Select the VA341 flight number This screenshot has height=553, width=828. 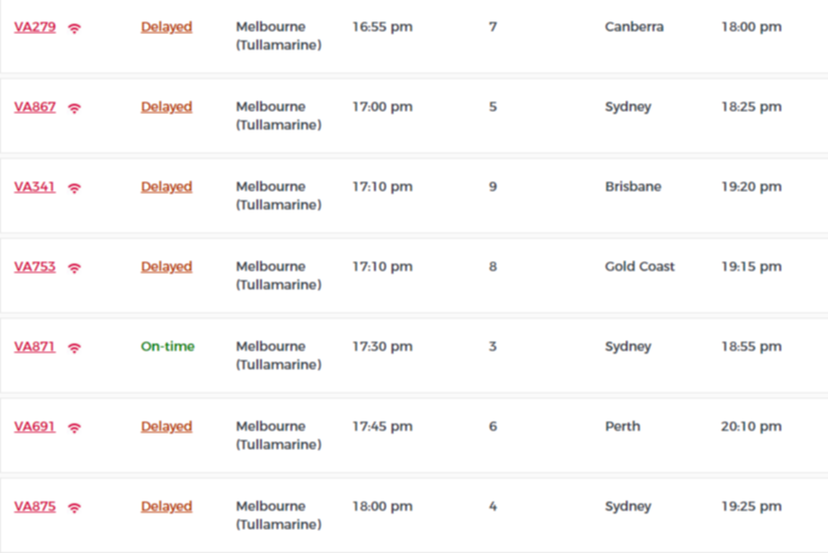point(34,186)
